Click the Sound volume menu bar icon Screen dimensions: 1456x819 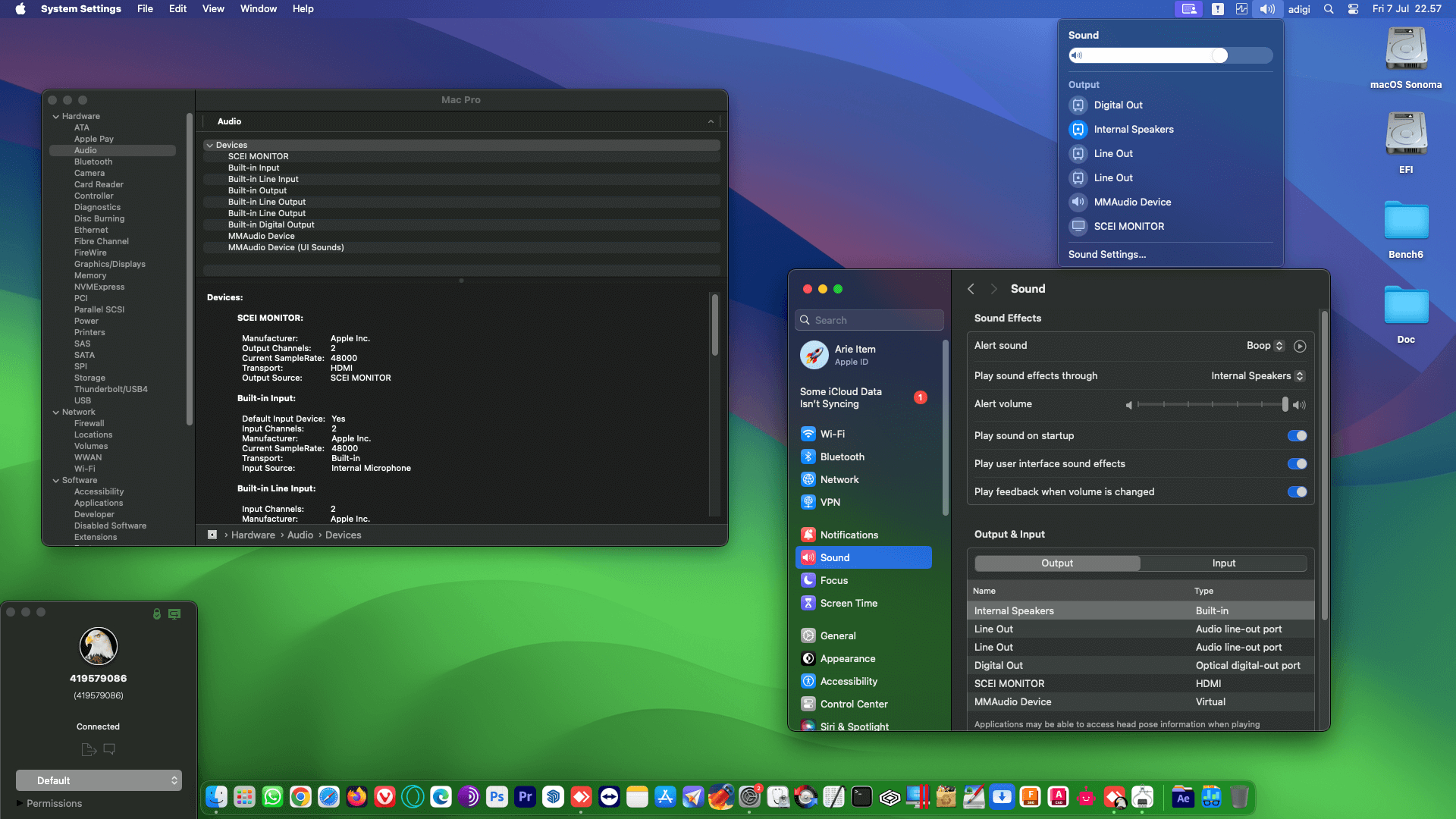click(1267, 9)
